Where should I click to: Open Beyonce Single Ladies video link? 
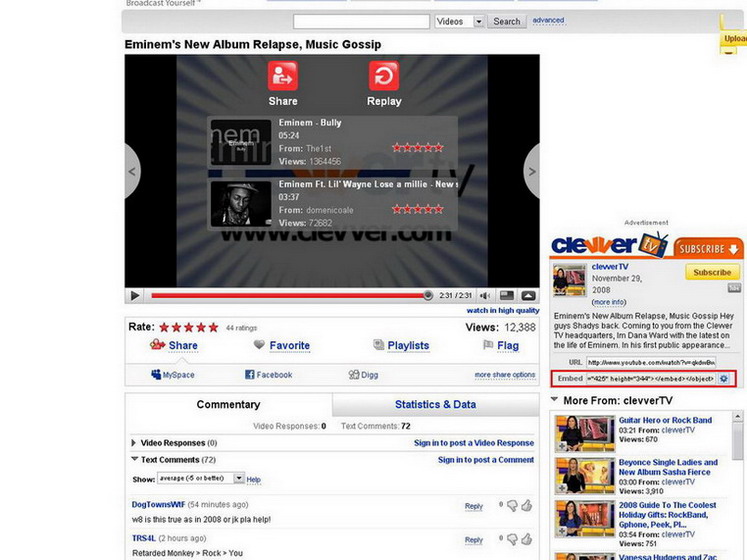pyautogui.click(x=668, y=467)
